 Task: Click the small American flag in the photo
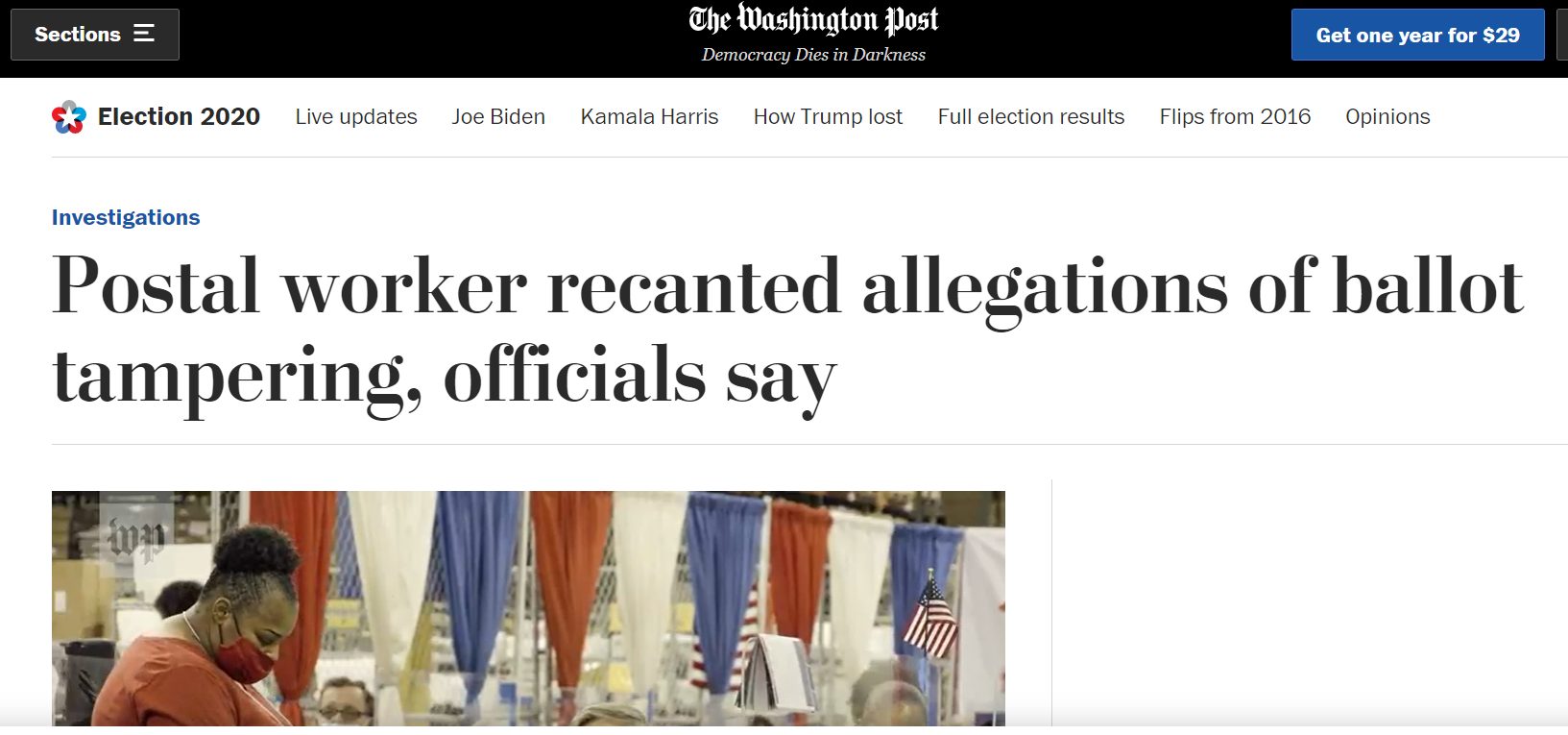[929, 617]
